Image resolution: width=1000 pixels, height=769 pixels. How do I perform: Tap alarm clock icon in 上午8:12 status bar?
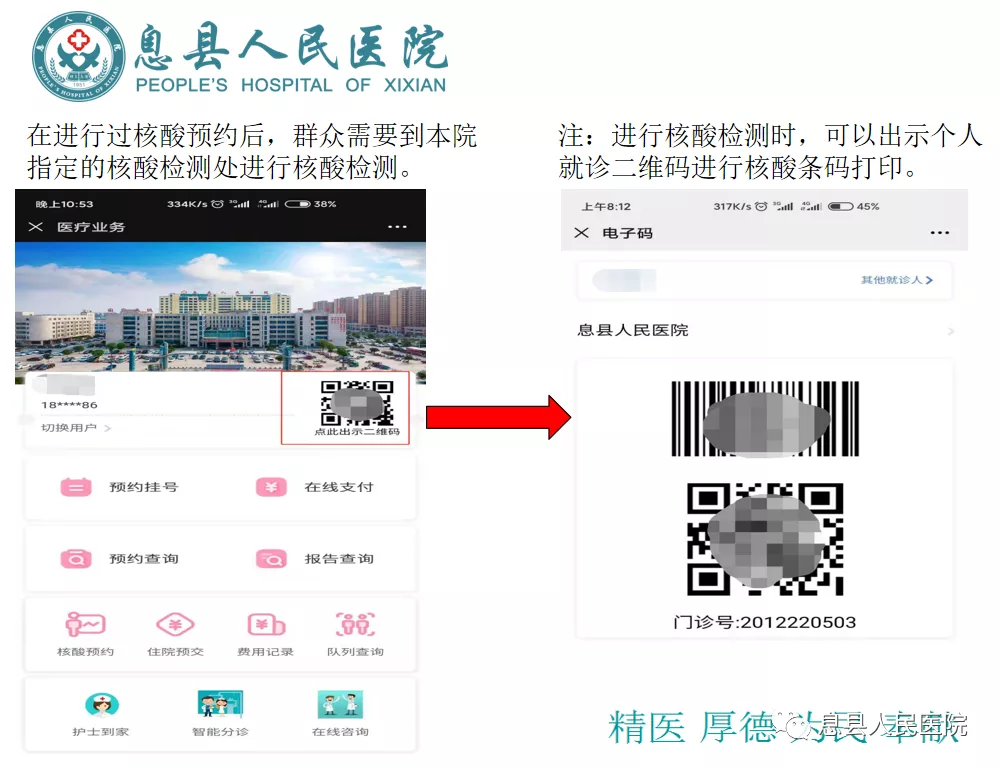point(761,207)
